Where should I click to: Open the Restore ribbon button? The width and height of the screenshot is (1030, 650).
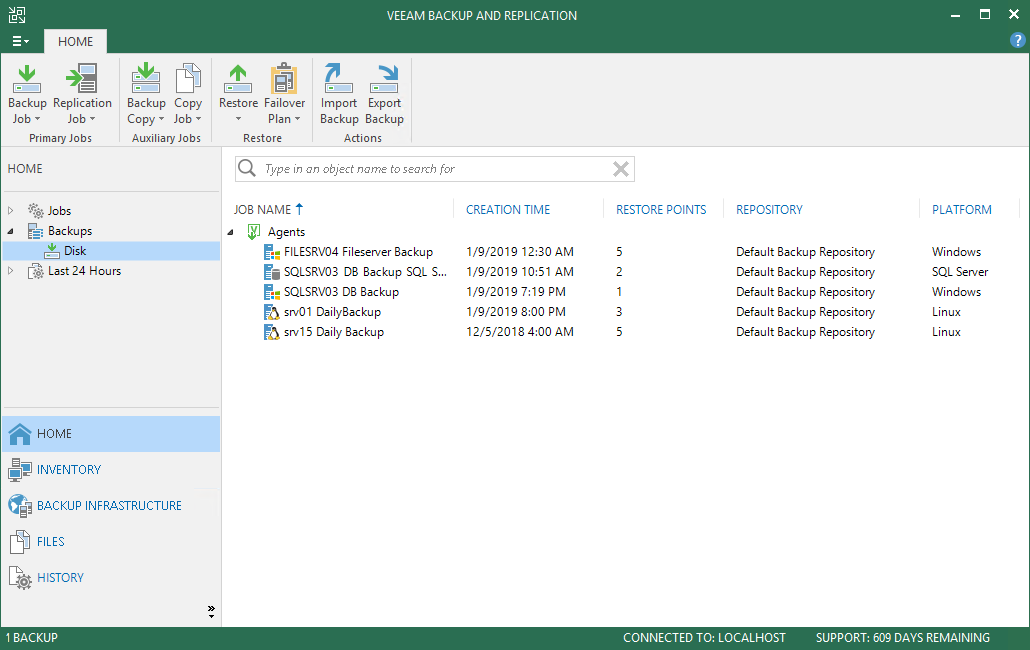coord(238,94)
